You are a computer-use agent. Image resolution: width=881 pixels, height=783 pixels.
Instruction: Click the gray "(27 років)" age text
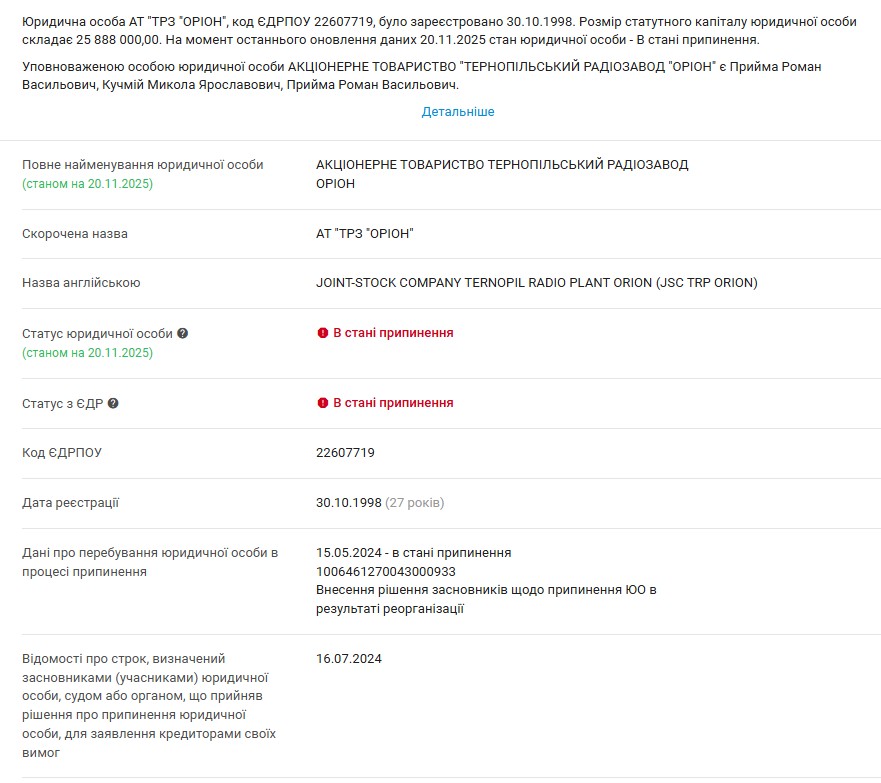pyautogui.click(x=415, y=503)
